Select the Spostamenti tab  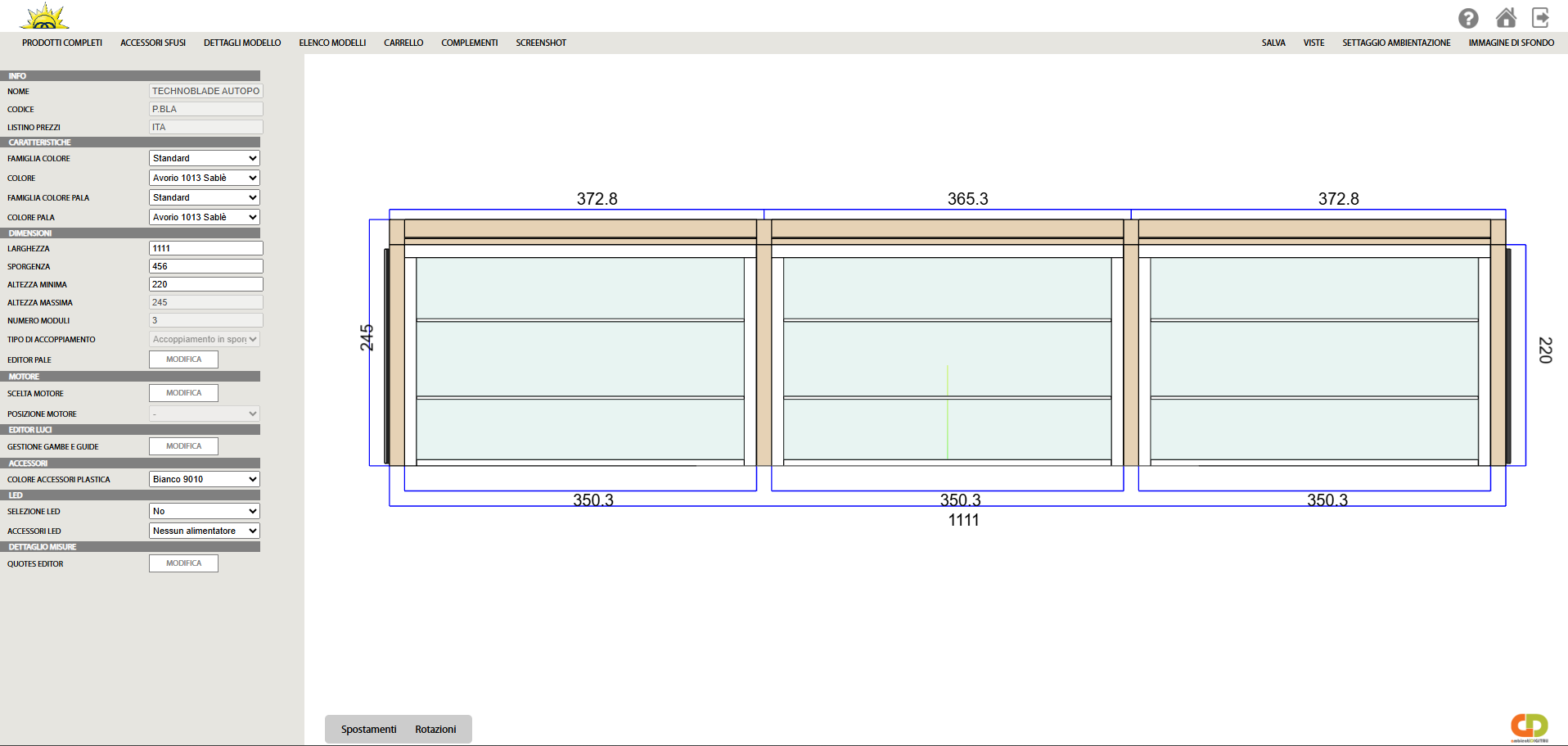tap(368, 730)
